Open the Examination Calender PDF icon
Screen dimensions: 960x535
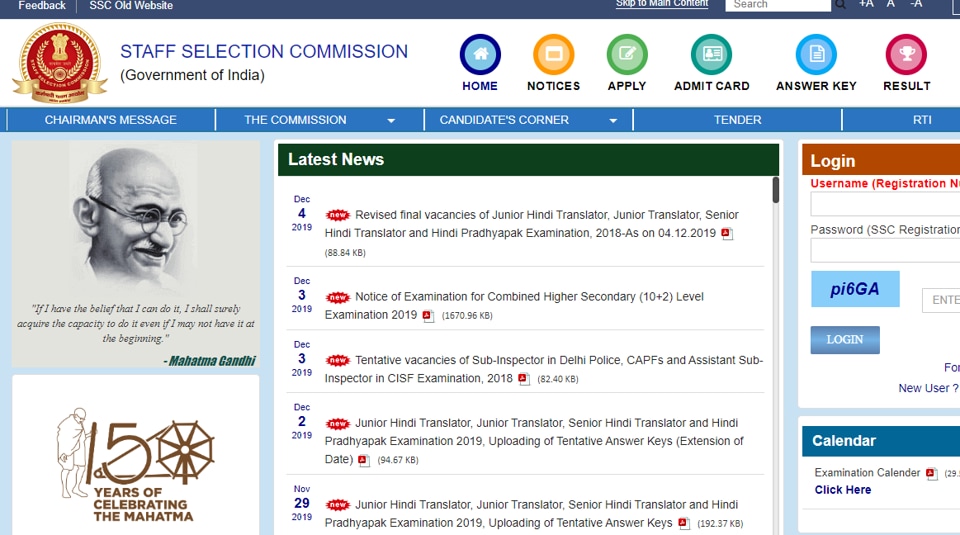pyautogui.click(x=931, y=473)
